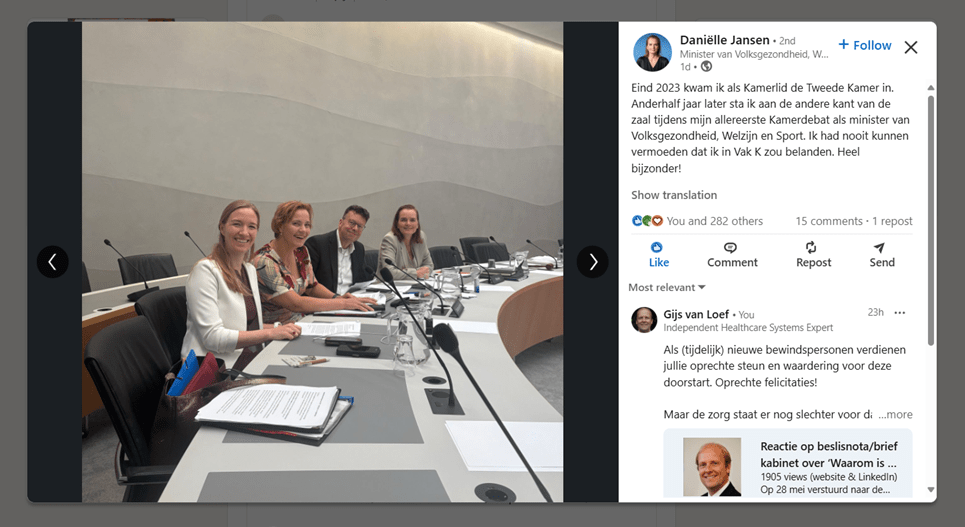
Task: Open reactions list You and 282 others
Action: 715,221
